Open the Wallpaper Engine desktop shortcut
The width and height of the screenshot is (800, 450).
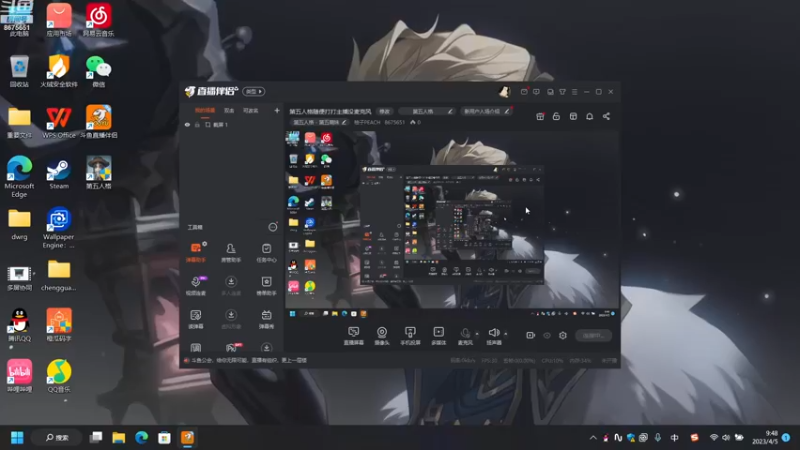pyautogui.click(x=59, y=228)
